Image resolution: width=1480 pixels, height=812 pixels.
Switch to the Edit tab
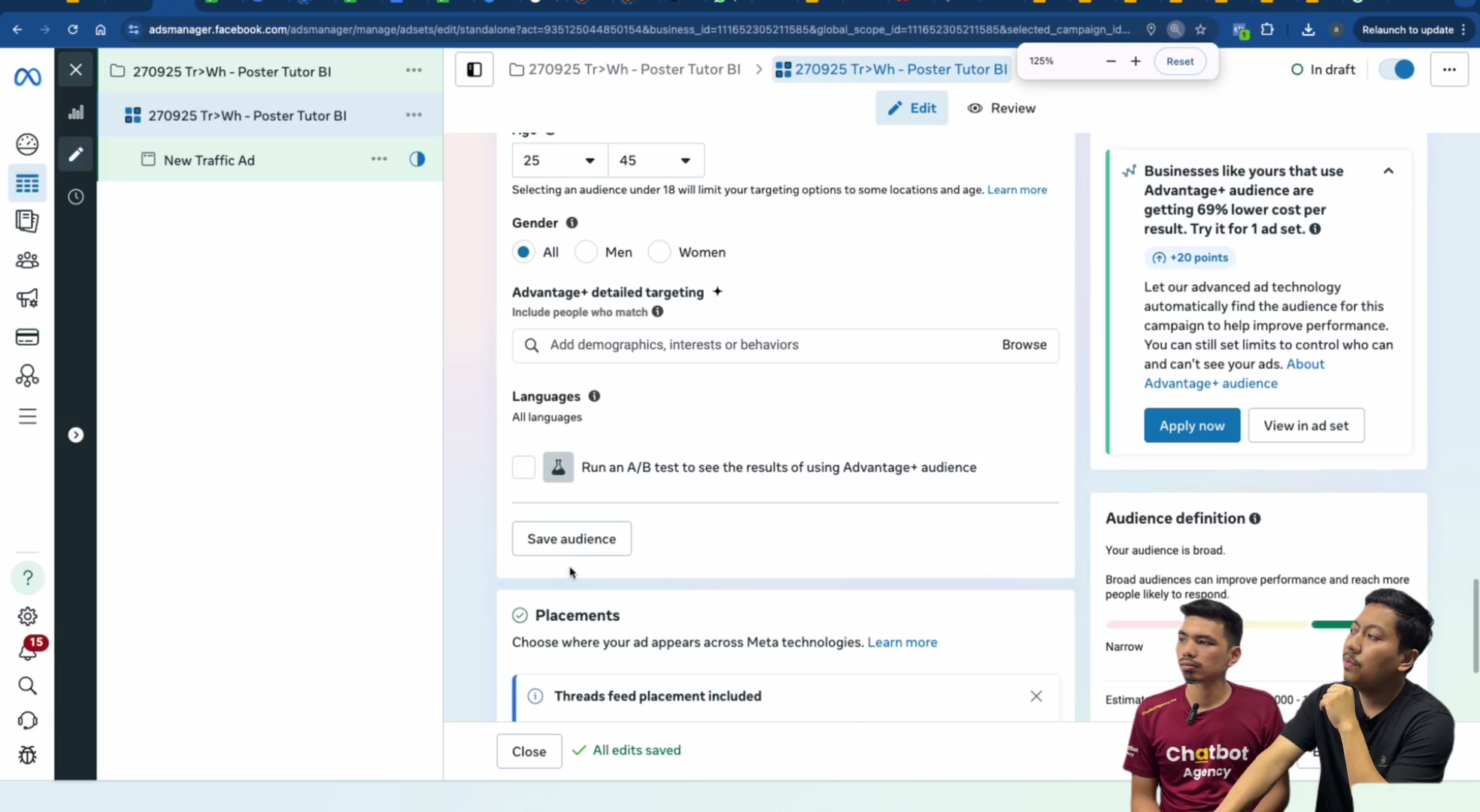911,108
